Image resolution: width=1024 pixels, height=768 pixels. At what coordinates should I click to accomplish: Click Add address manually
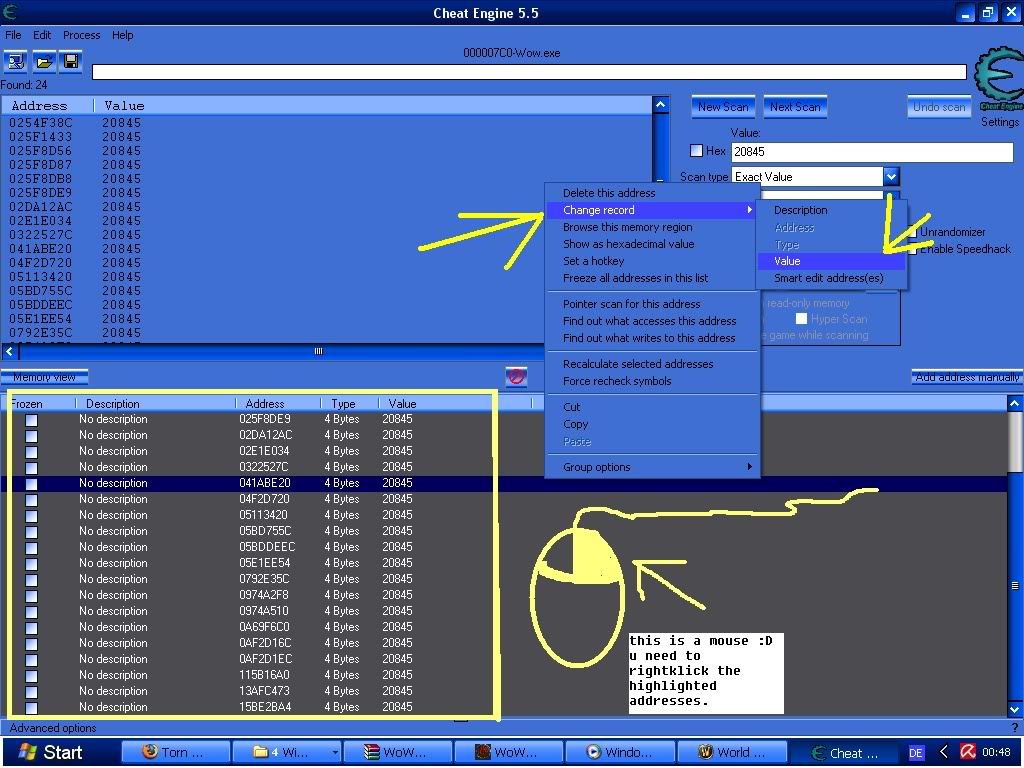tap(967, 377)
